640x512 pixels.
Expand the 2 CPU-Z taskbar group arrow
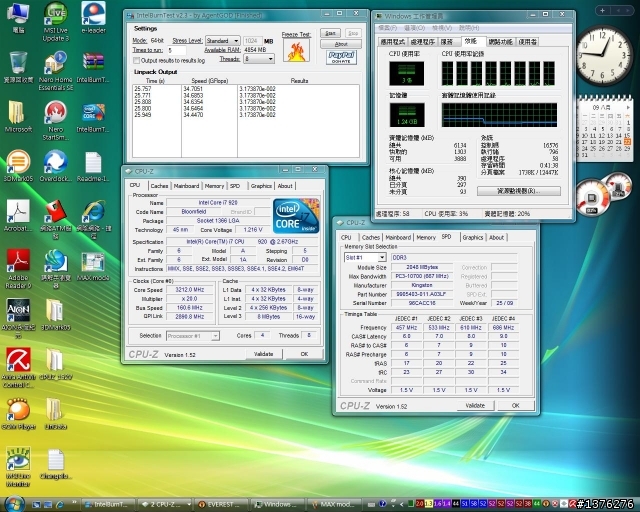[x=189, y=504]
